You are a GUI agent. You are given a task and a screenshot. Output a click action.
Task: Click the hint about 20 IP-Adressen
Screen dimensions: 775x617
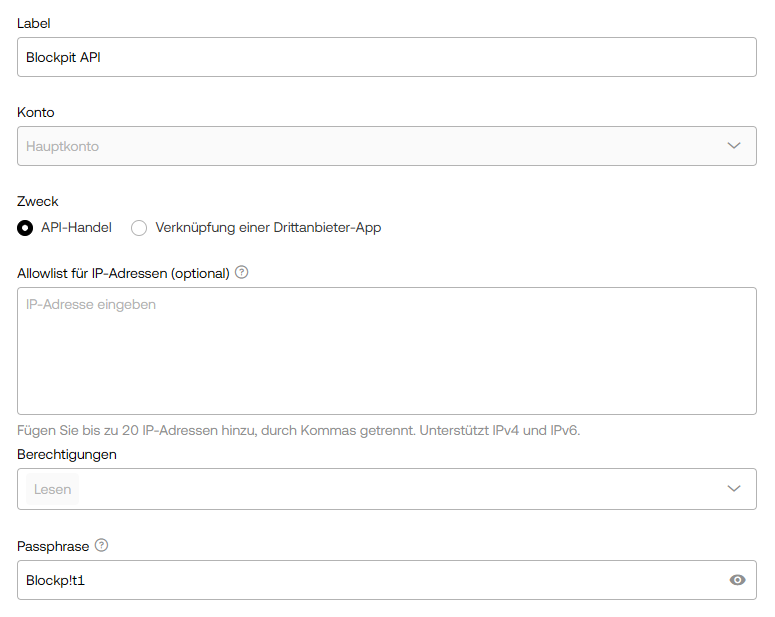pyautogui.click(x=299, y=430)
